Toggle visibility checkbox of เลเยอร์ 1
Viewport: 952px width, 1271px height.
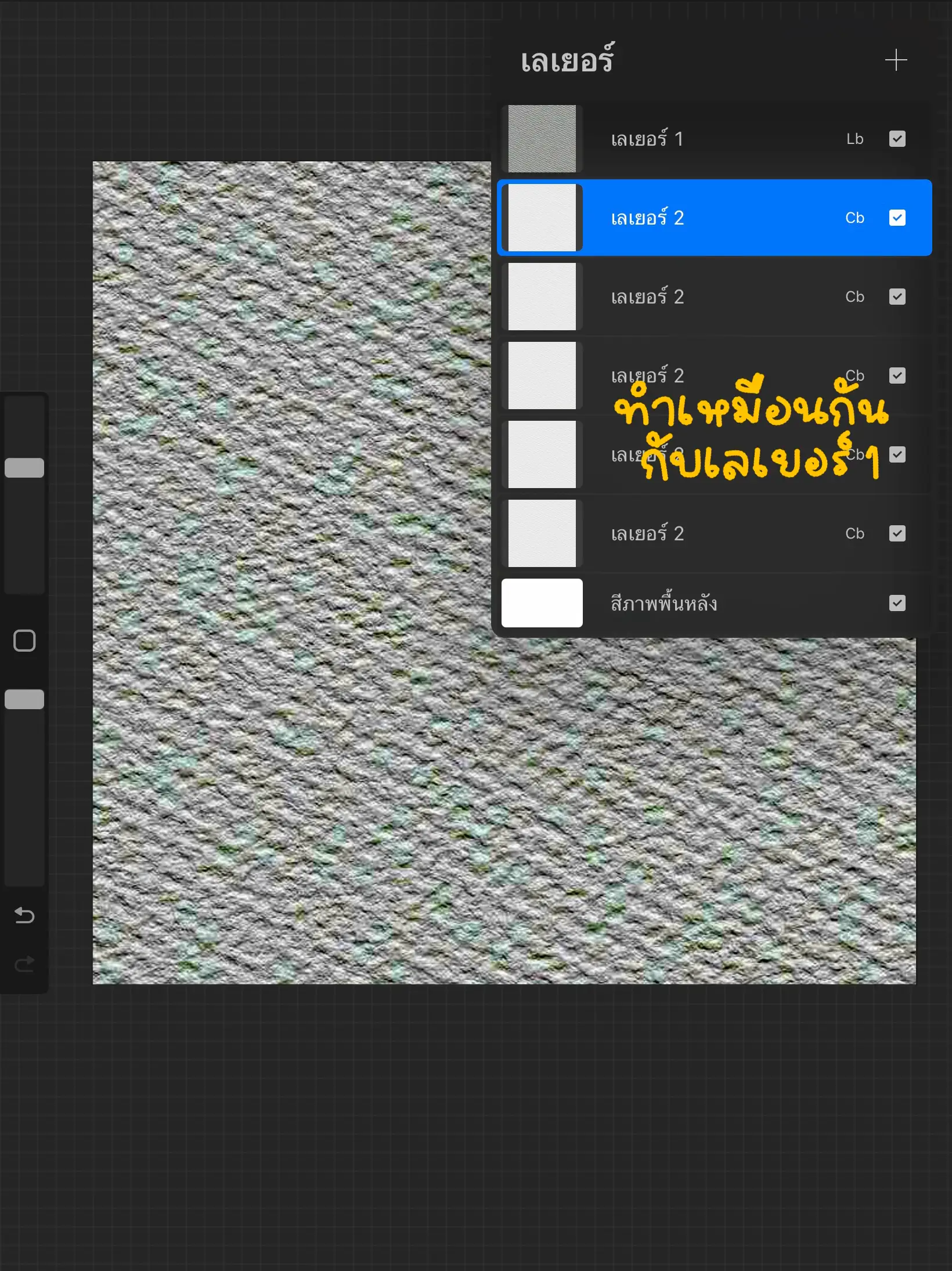897,138
